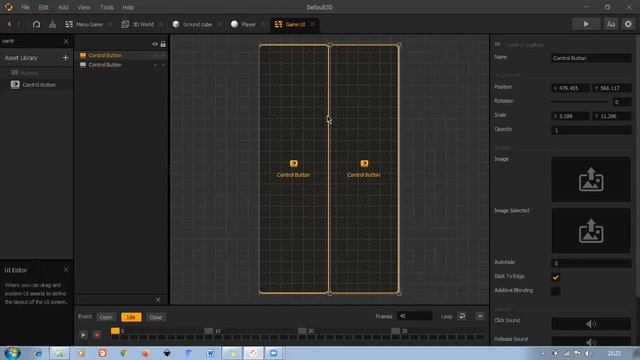Click timeline frame marker 20
Screen dimensions: 640x360
[x=302, y=331]
